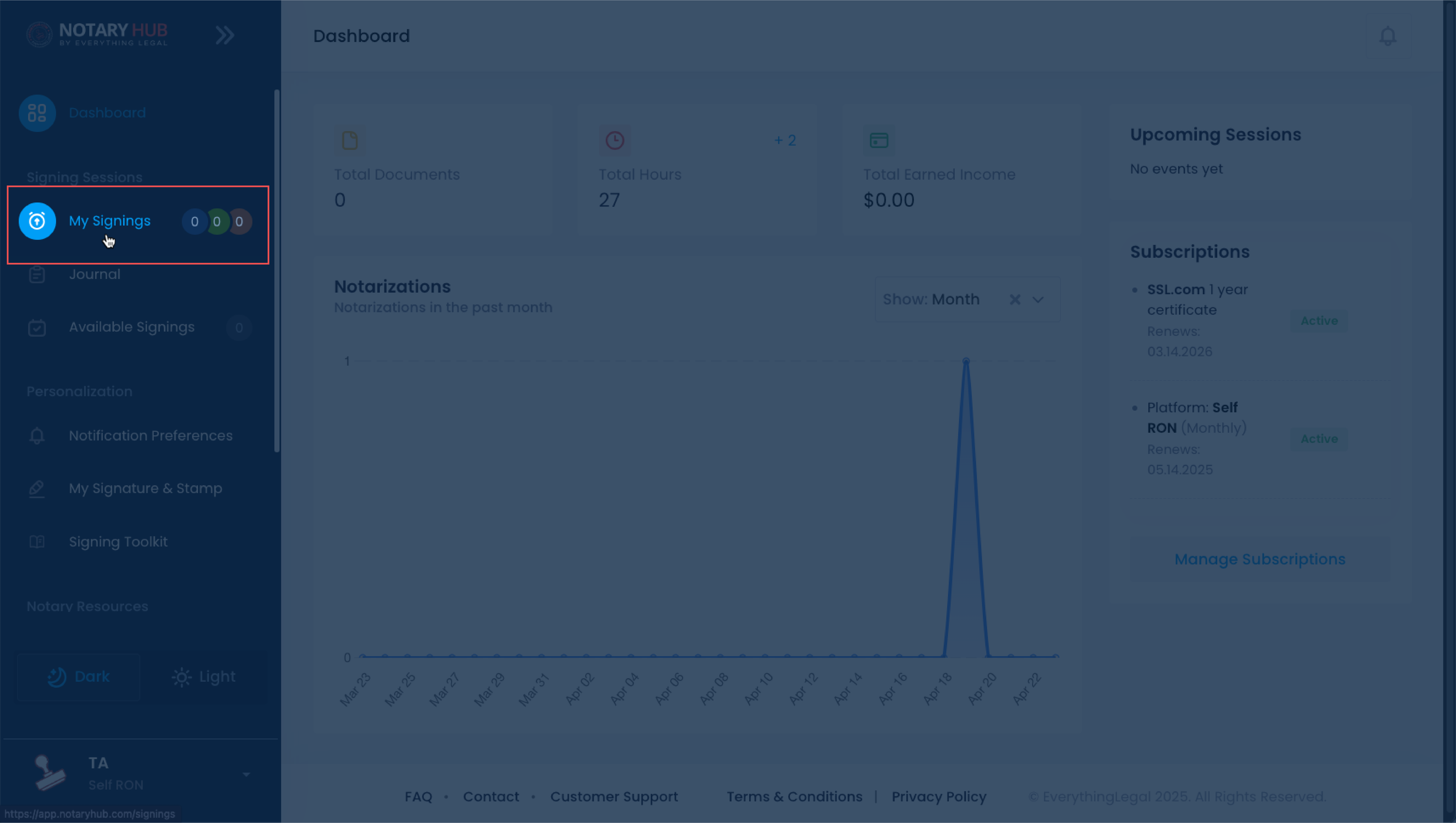Click the chart peak data point
Screen dimensions: 1456x823
pos(966,361)
